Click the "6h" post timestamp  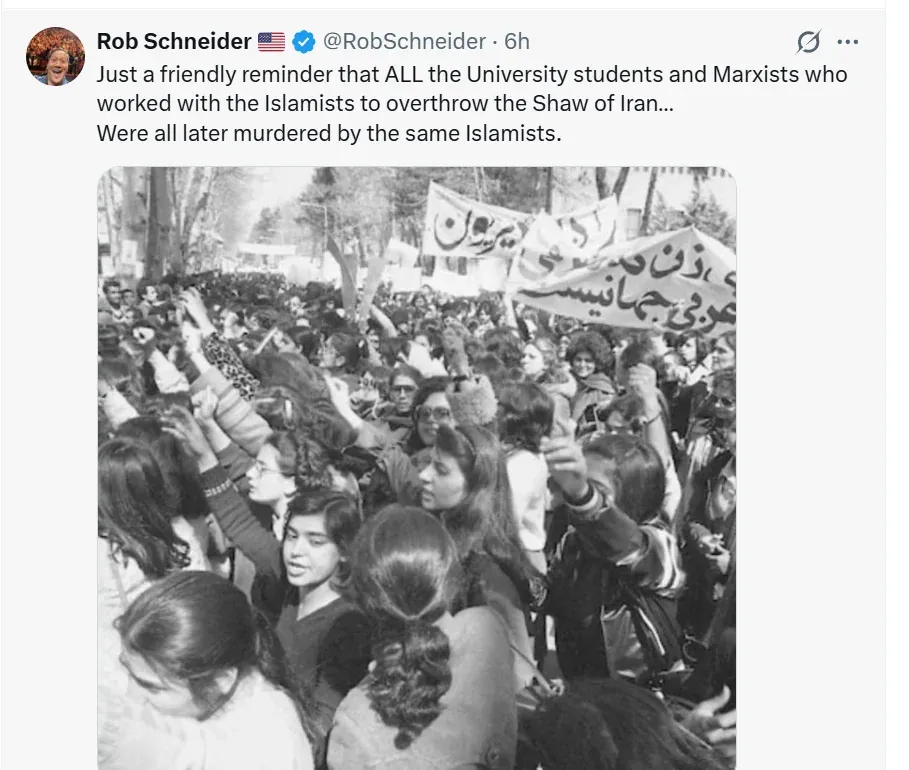[517, 42]
